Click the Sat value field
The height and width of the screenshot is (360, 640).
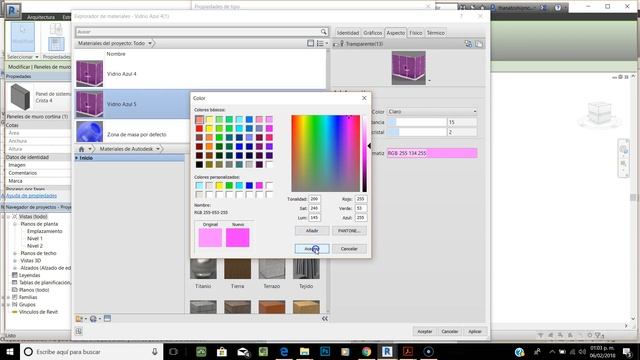pos(314,208)
